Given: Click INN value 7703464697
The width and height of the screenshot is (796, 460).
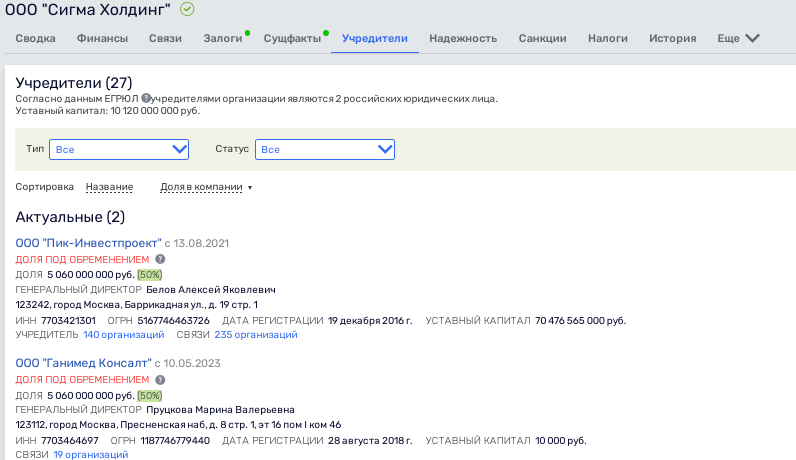Looking at the screenshot, I should point(70,441).
